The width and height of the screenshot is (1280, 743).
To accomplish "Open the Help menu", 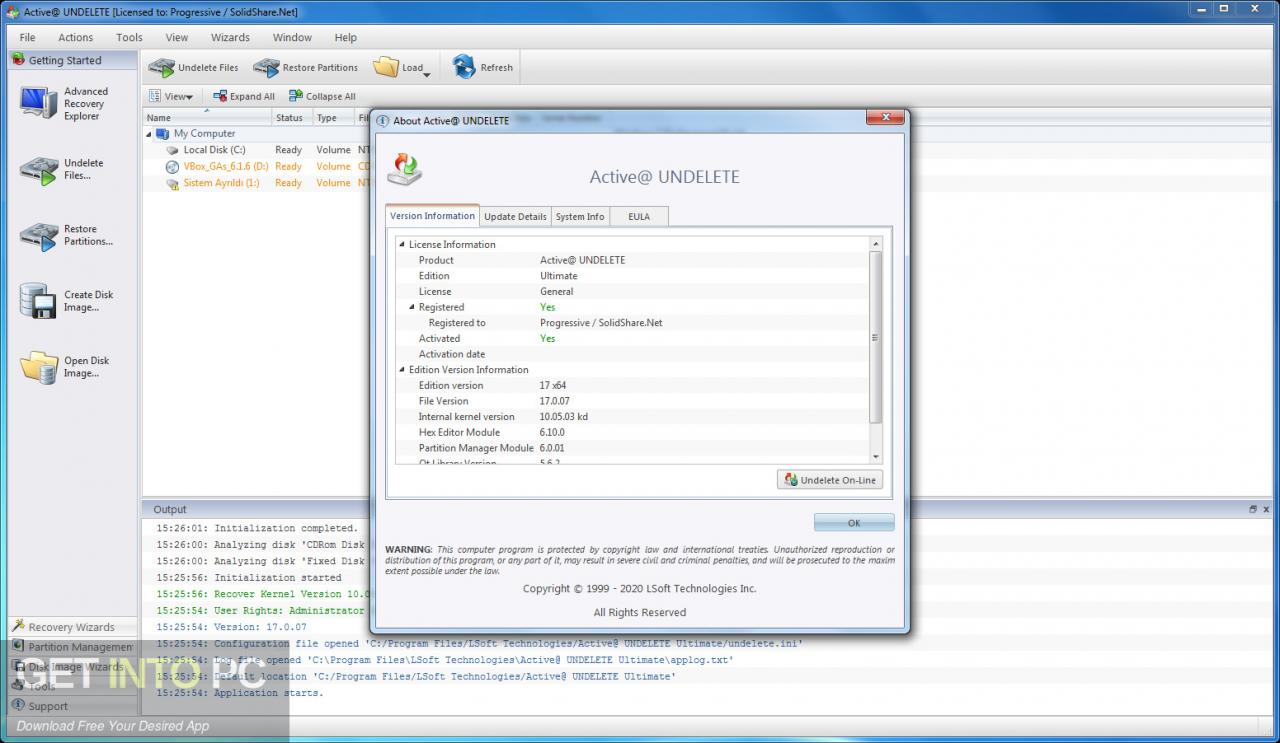I will 345,37.
